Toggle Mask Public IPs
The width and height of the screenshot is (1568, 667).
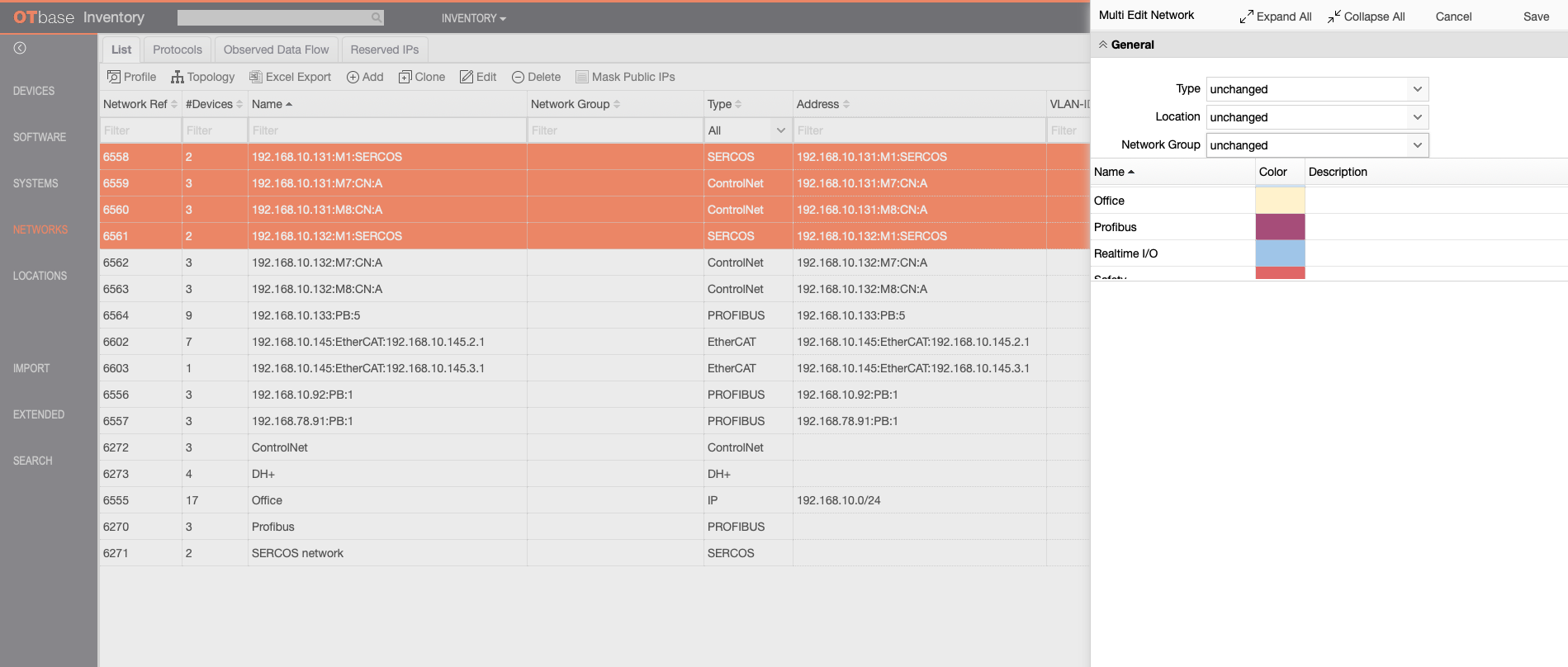[625, 77]
